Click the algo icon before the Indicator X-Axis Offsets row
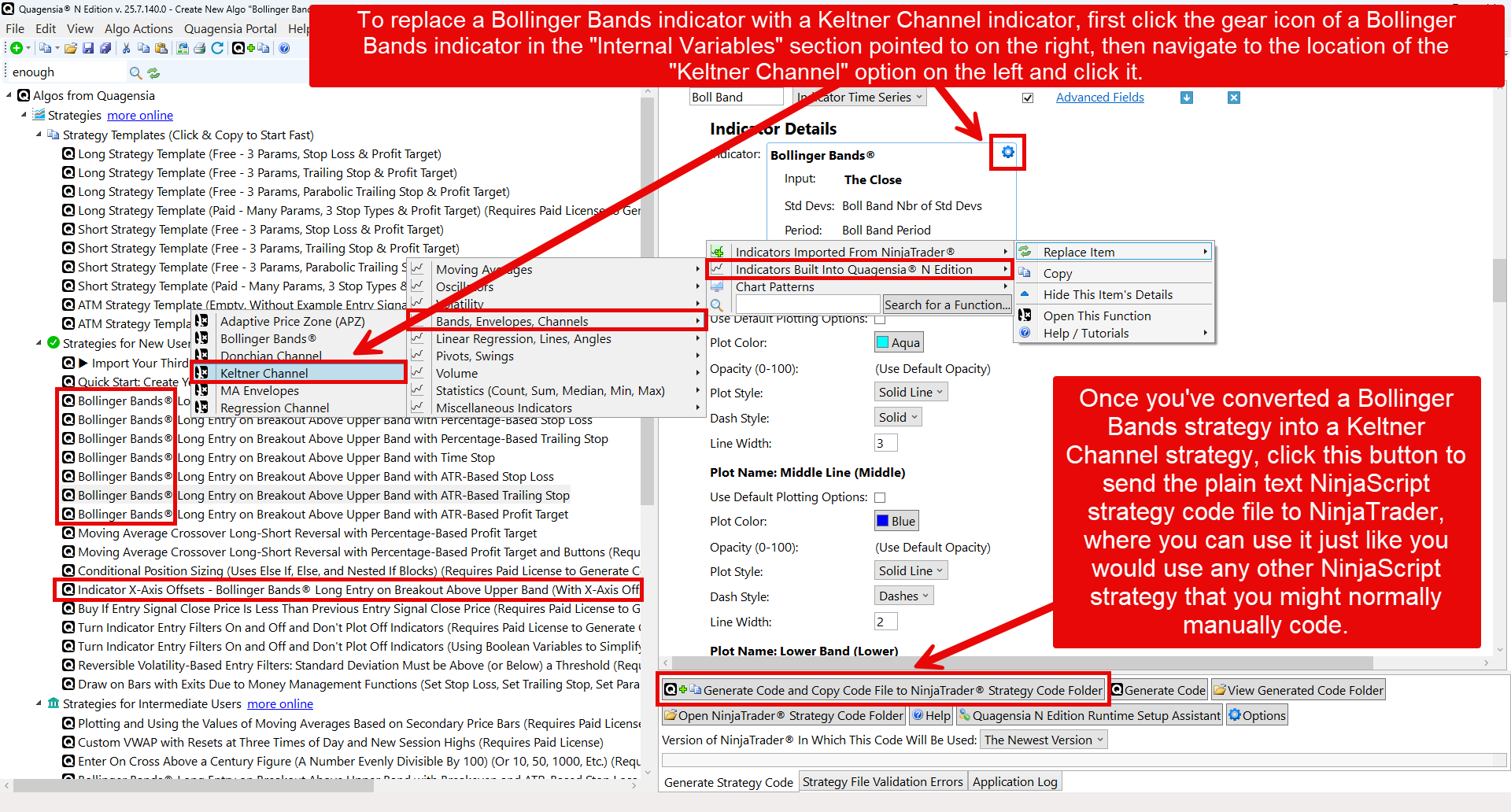Image resolution: width=1511 pixels, height=812 pixels. 68,589
